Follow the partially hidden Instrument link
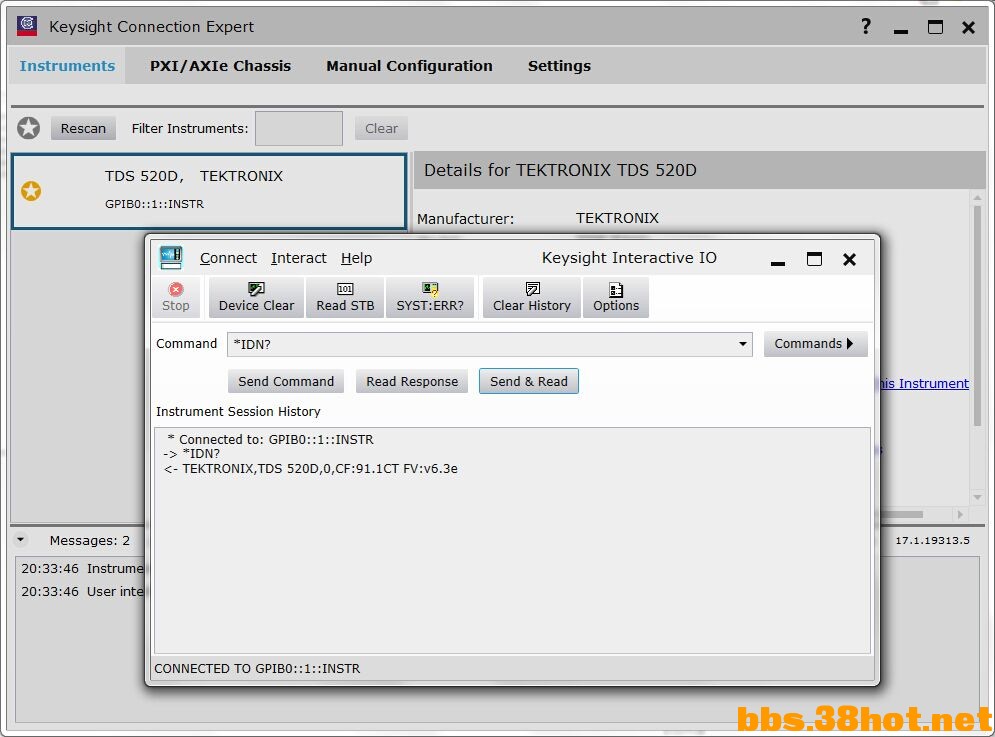 point(925,383)
